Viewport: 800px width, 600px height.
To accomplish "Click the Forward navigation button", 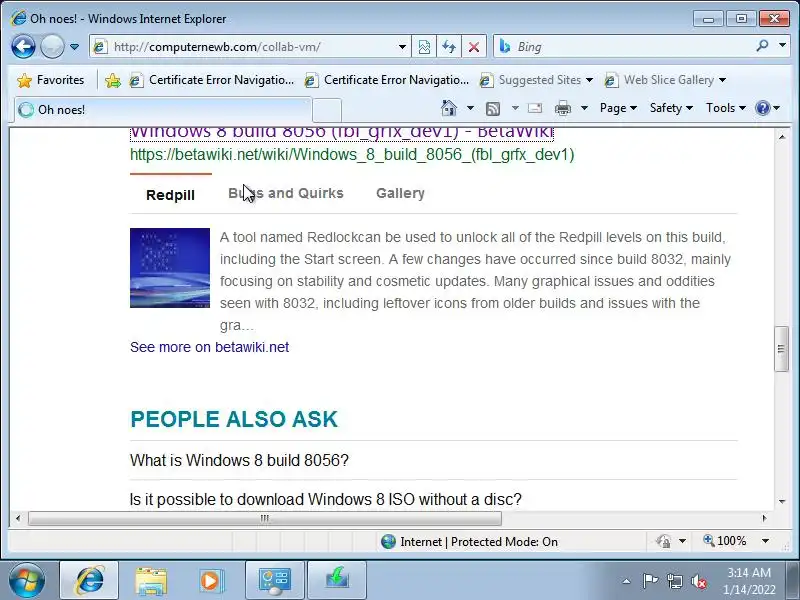I will click(52, 47).
